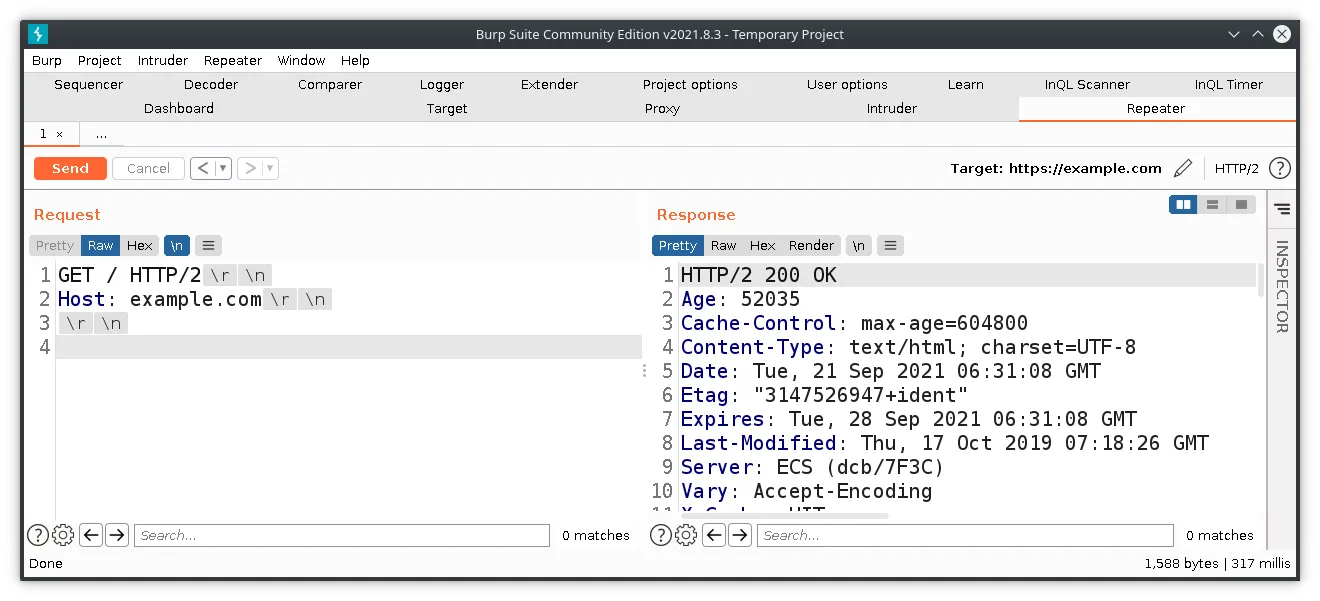Switch to Sequencer tab
Image resolution: width=1320 pixels, height=601 pixels.
coord(89,85)
